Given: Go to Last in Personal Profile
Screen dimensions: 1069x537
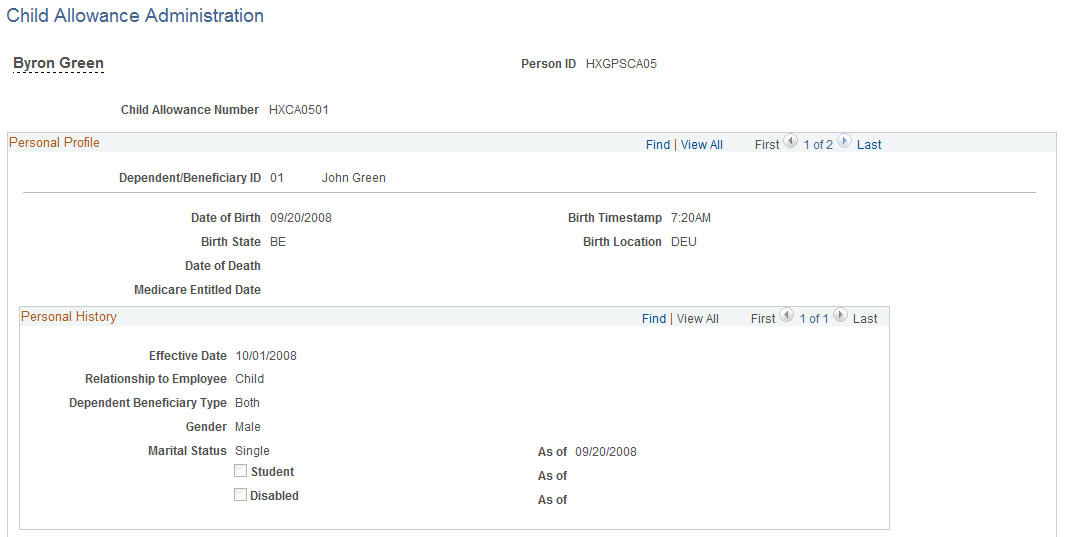Looking at the screenshot, I should 869,144.
